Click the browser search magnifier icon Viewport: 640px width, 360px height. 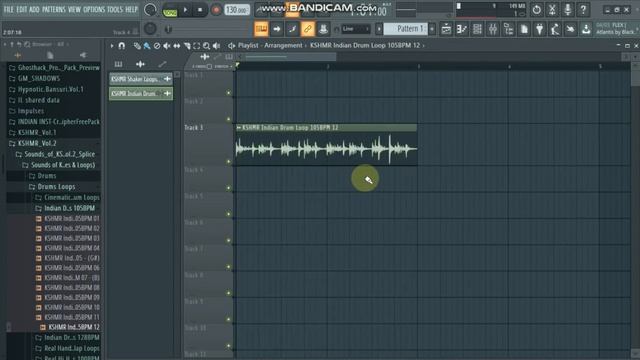27,44
